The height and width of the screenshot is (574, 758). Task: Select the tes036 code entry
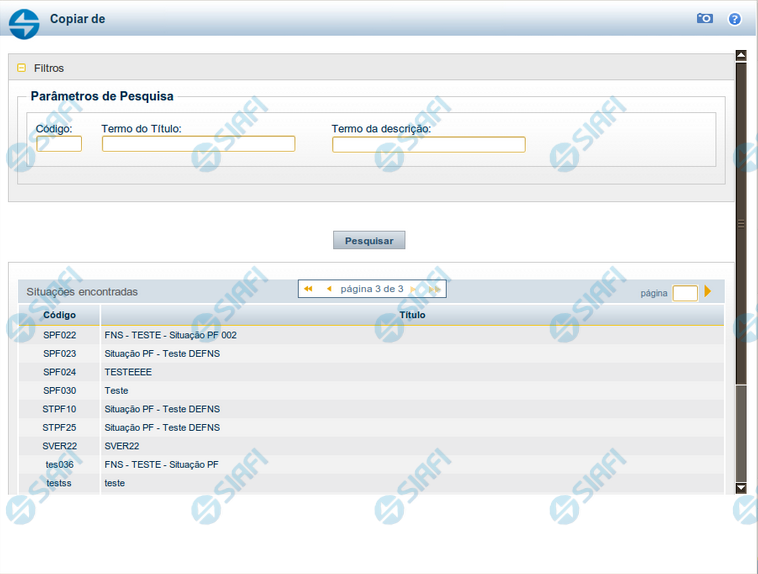point(59,464)
